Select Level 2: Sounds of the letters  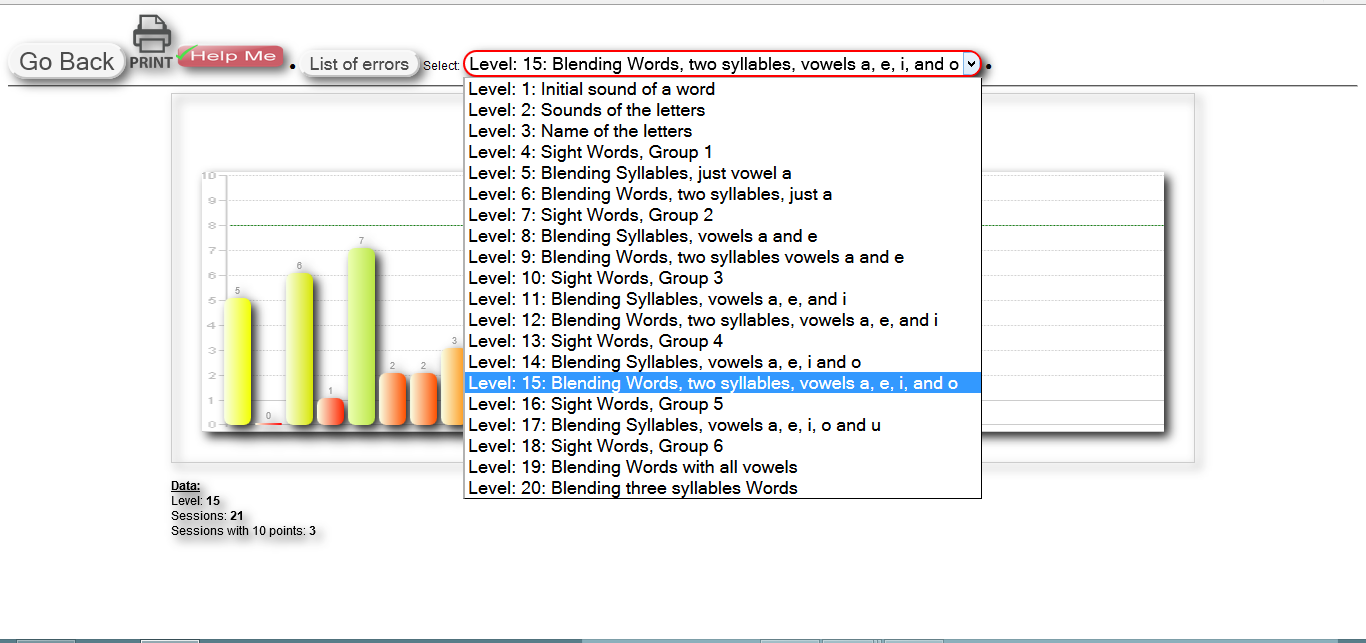tap(723, 110)
